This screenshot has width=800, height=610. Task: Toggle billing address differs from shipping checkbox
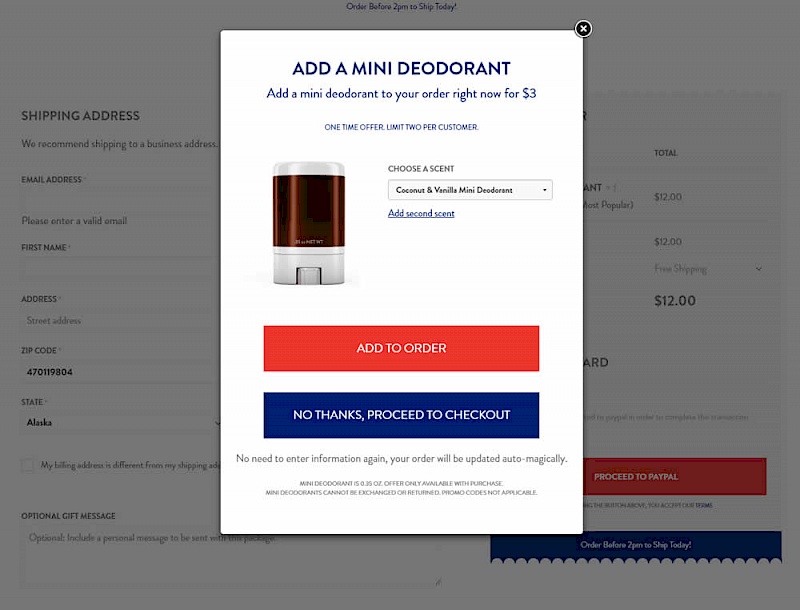[x=28, y=465]
